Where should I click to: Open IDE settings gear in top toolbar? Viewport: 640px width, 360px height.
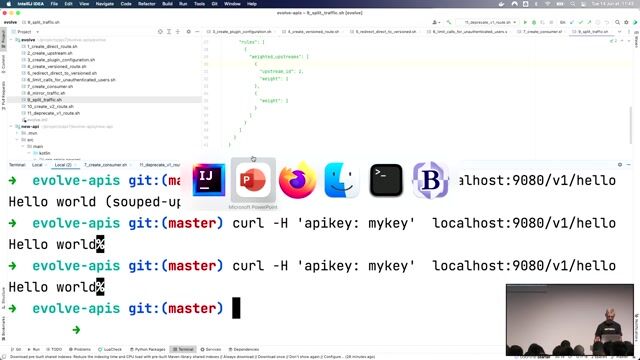click(626, 22)
